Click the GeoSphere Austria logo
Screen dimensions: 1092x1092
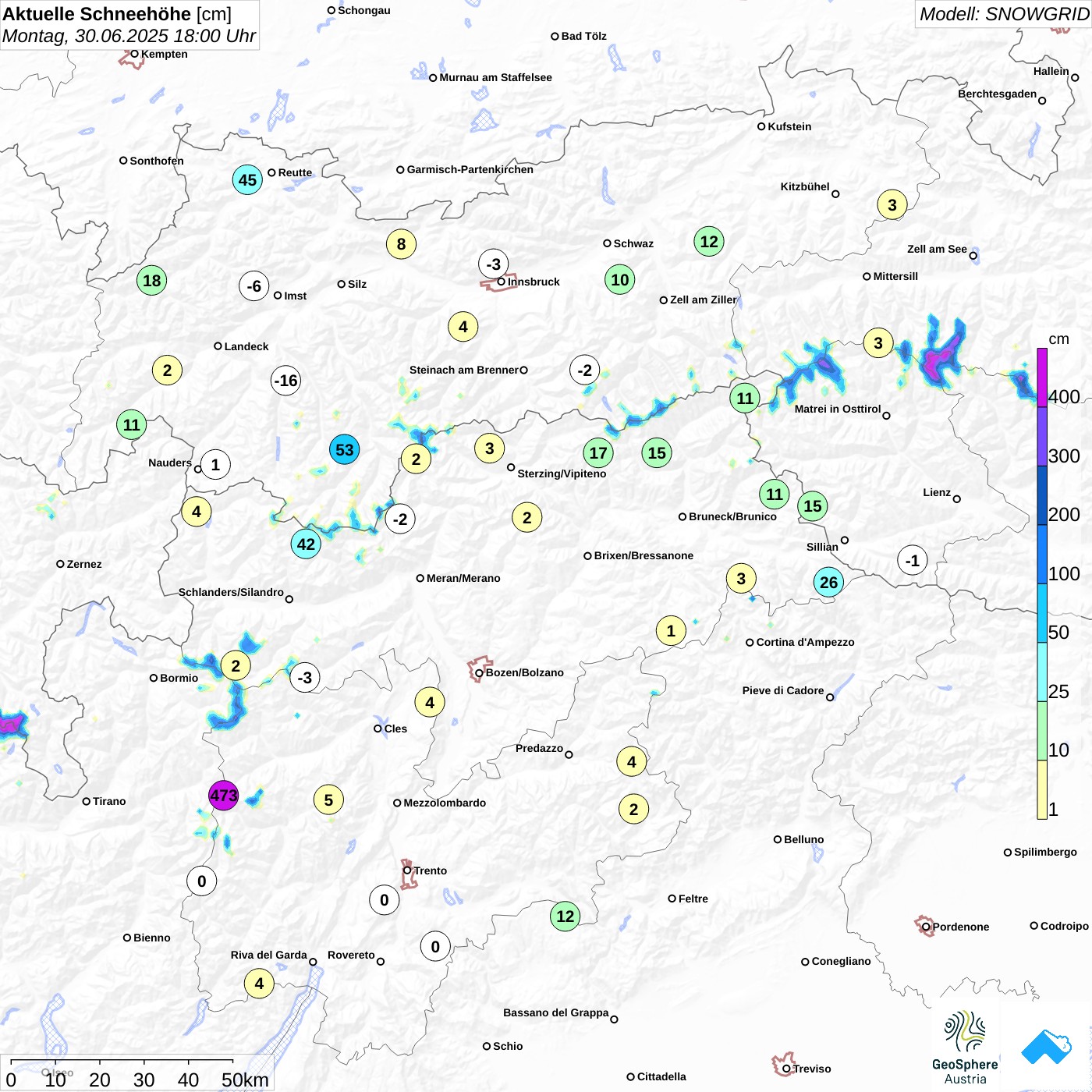[965, 1048]
